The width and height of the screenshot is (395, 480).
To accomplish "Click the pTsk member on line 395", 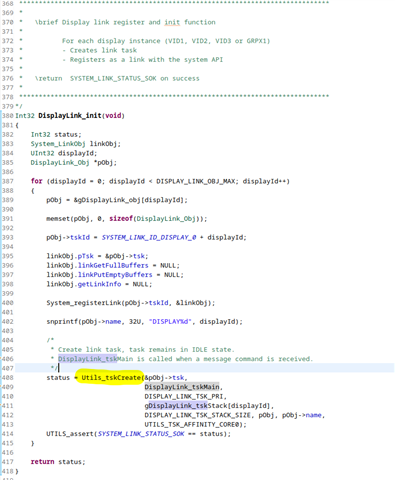I will pos(86,256).
